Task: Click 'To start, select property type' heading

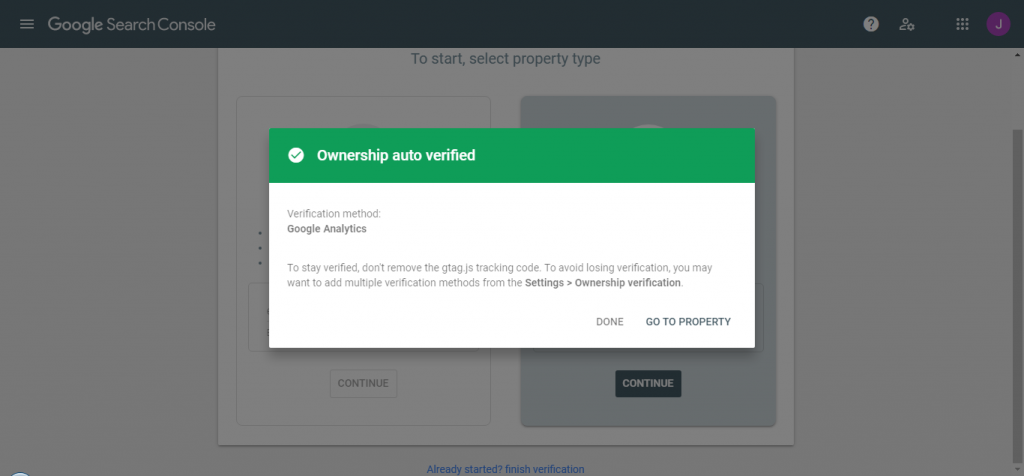Action: pyautogui.click(x=505, y=59)
